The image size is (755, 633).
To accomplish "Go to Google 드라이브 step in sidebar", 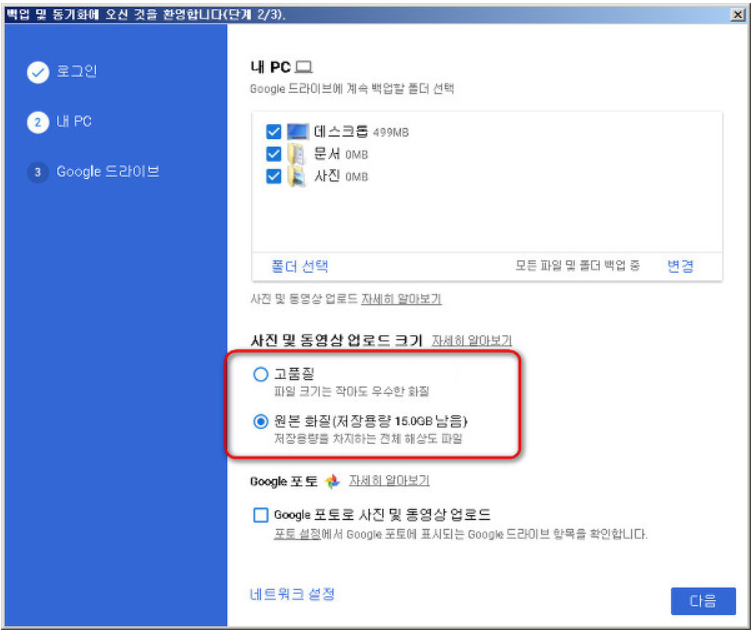I will (107, 171).
